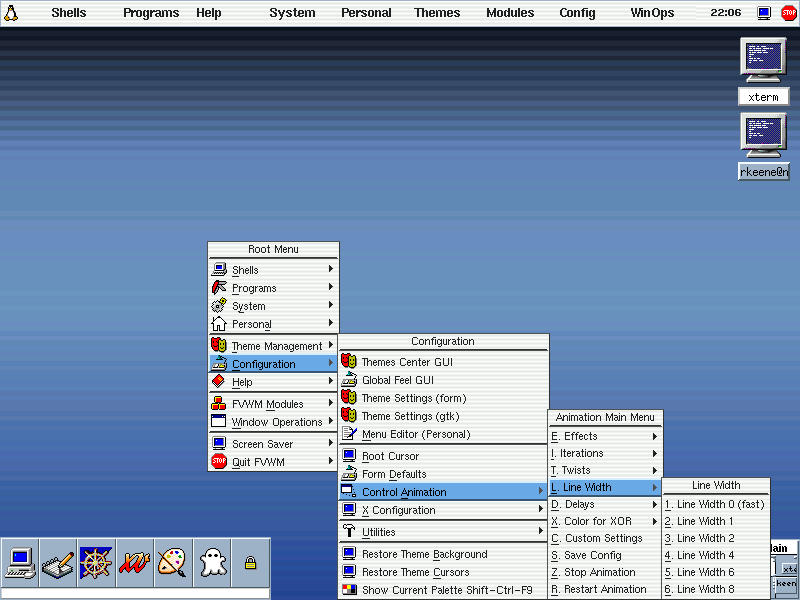The image size is (800, 600).
Task: Launch the computer terminal icon in the bottom panel
Action: point(20,562)
